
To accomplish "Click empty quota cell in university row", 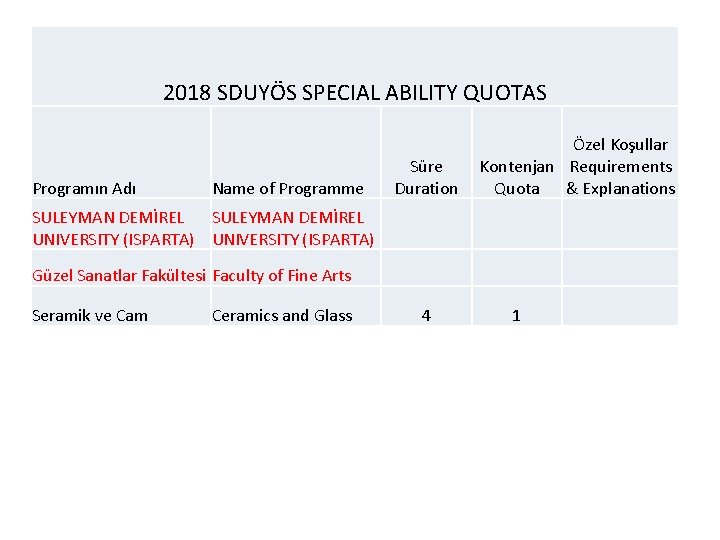I will [x=517, y=224].
